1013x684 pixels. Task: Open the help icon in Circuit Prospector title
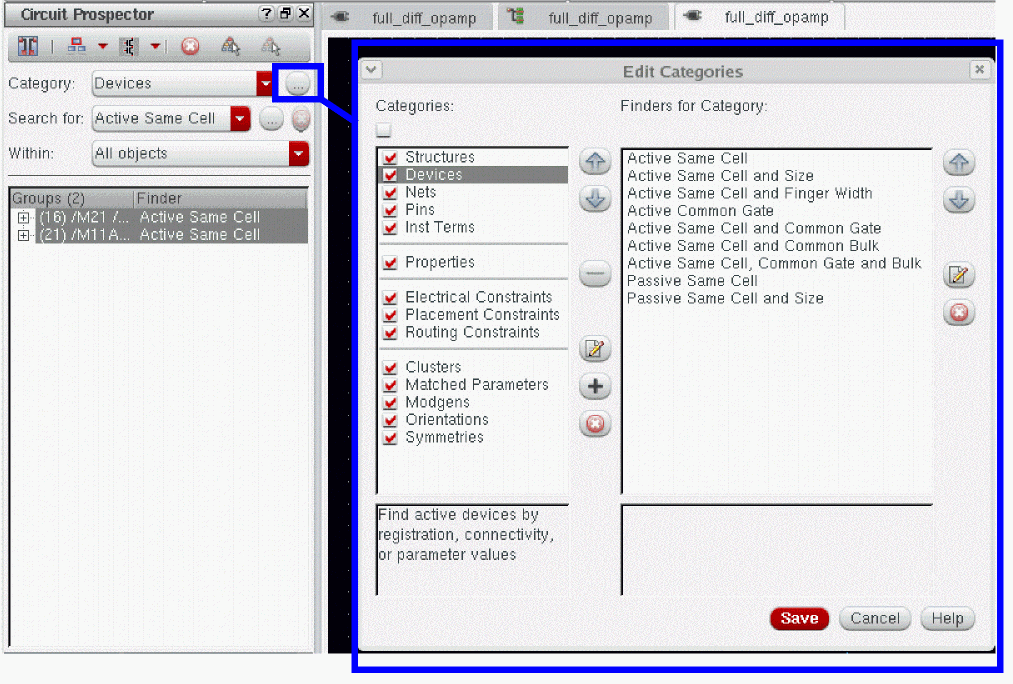click(x=266, y=14)
